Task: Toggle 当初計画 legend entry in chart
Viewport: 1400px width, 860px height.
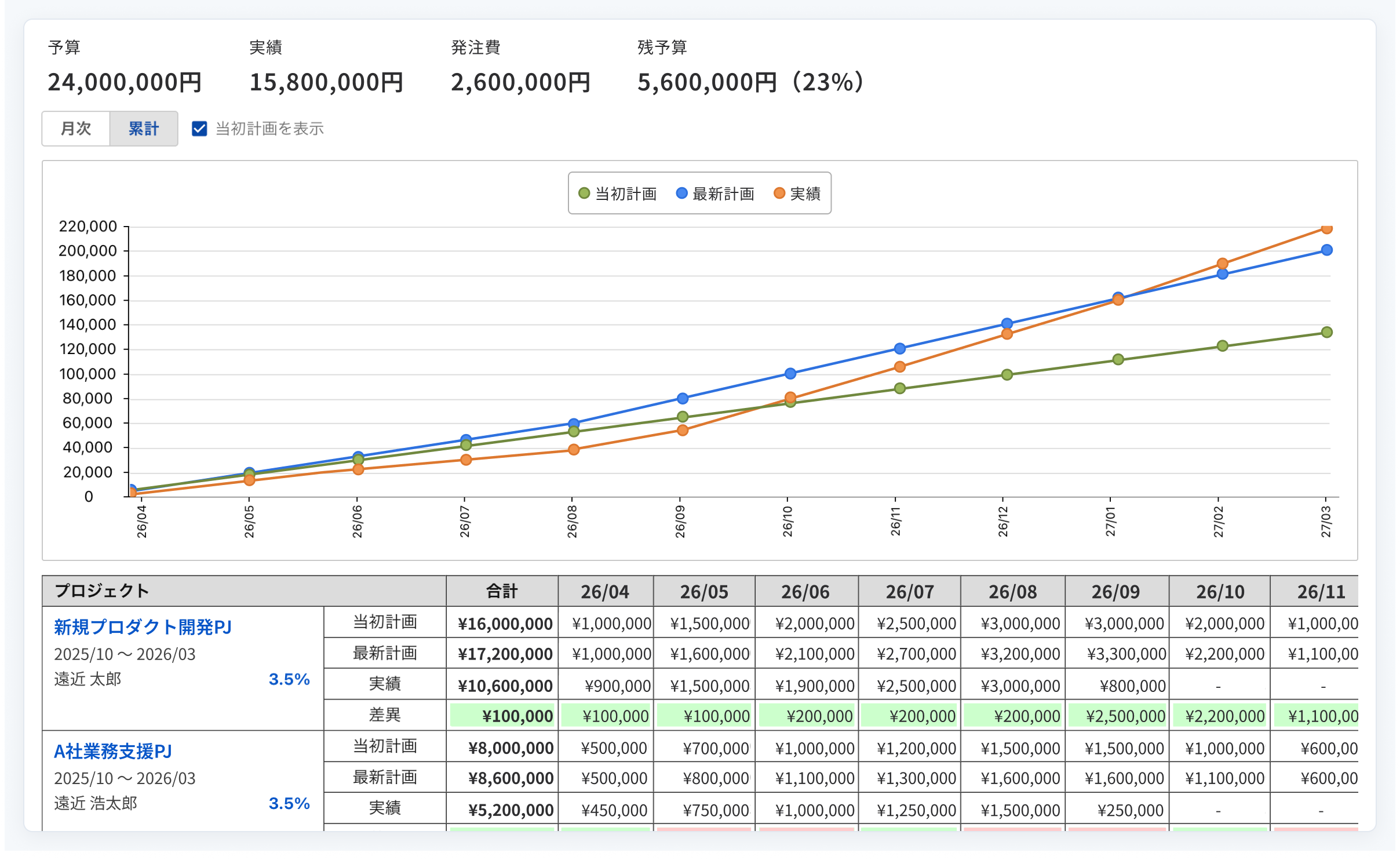Action: [618, 194]
